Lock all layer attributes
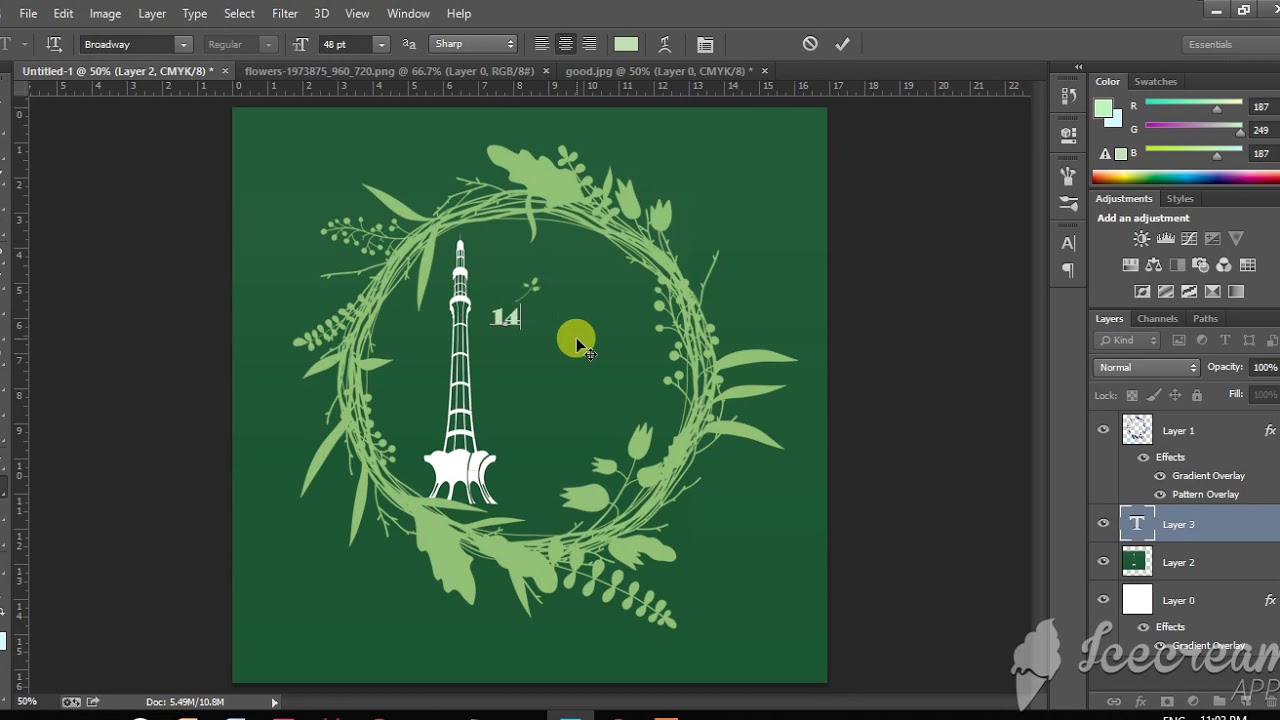The width and height of the screenshot is (1280, 720). point(1196,396)
